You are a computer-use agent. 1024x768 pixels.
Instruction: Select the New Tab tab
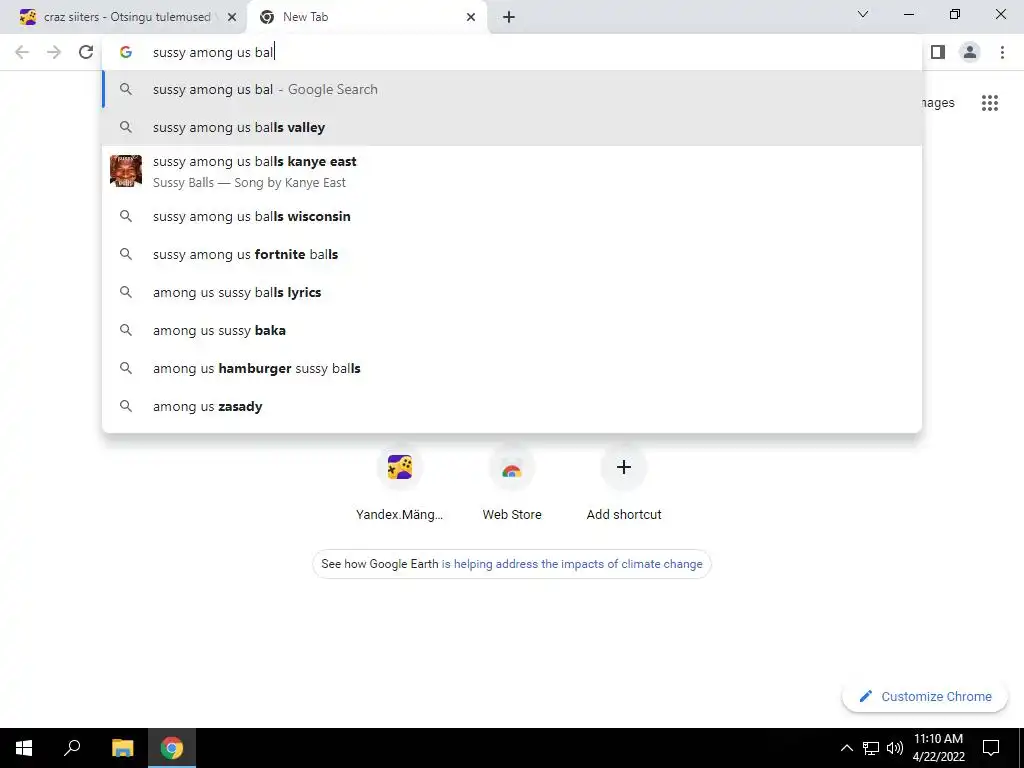tap(366, 17)
